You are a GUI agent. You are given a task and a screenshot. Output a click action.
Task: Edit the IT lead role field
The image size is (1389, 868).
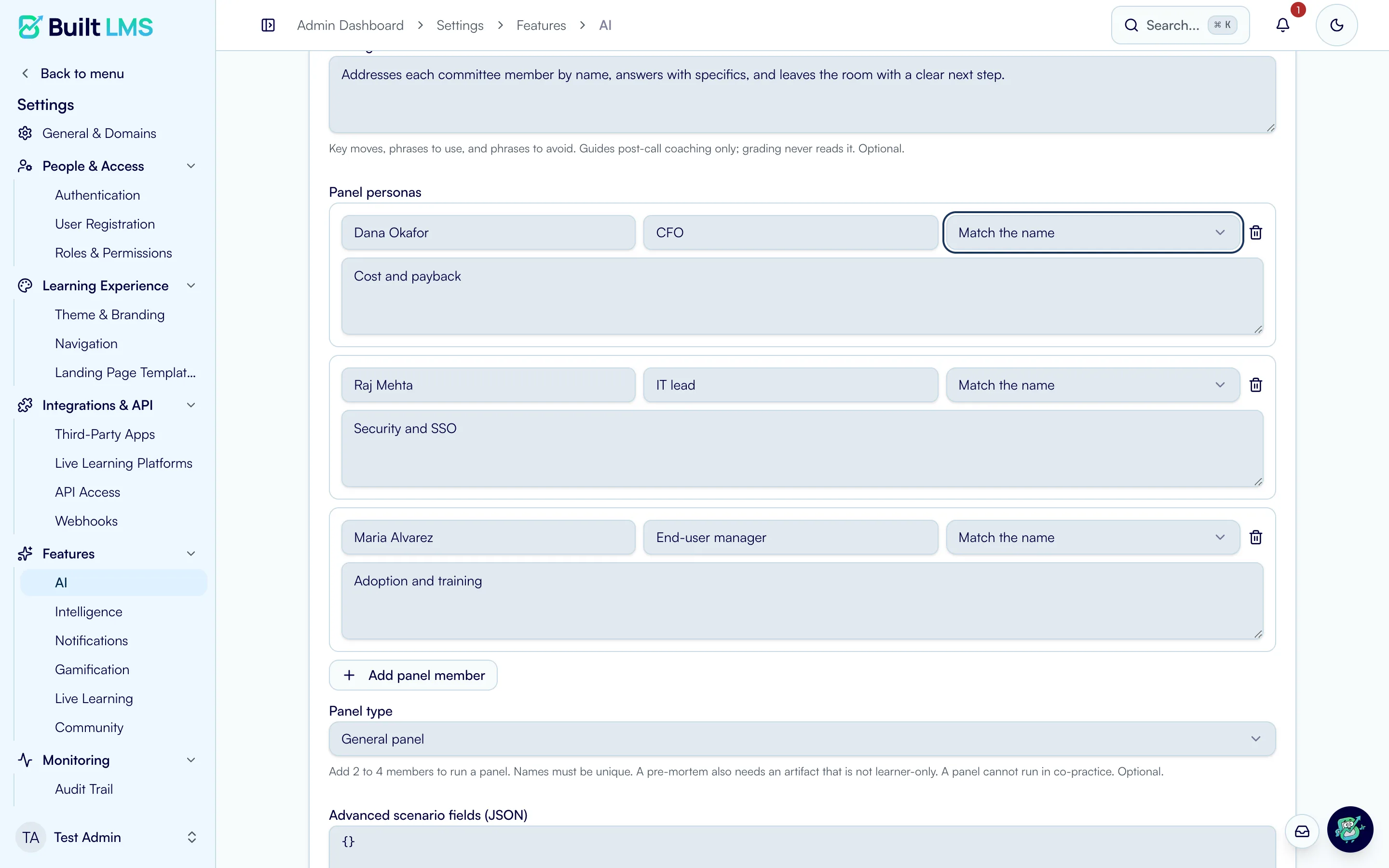point(790,385)
